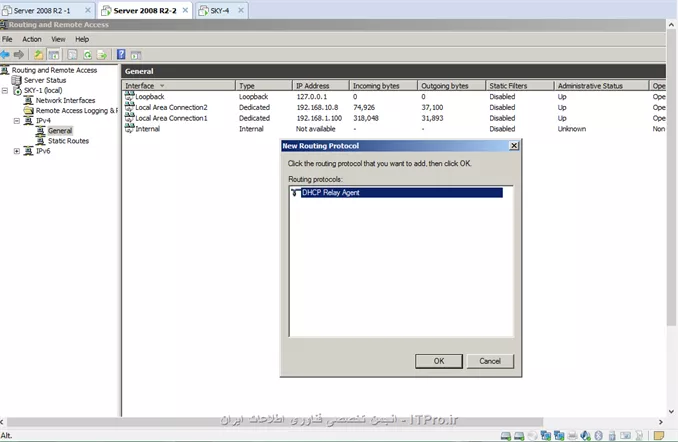
Task: Click the horizontal scrollbar thumb at bottom
Action: coord(275,422)
